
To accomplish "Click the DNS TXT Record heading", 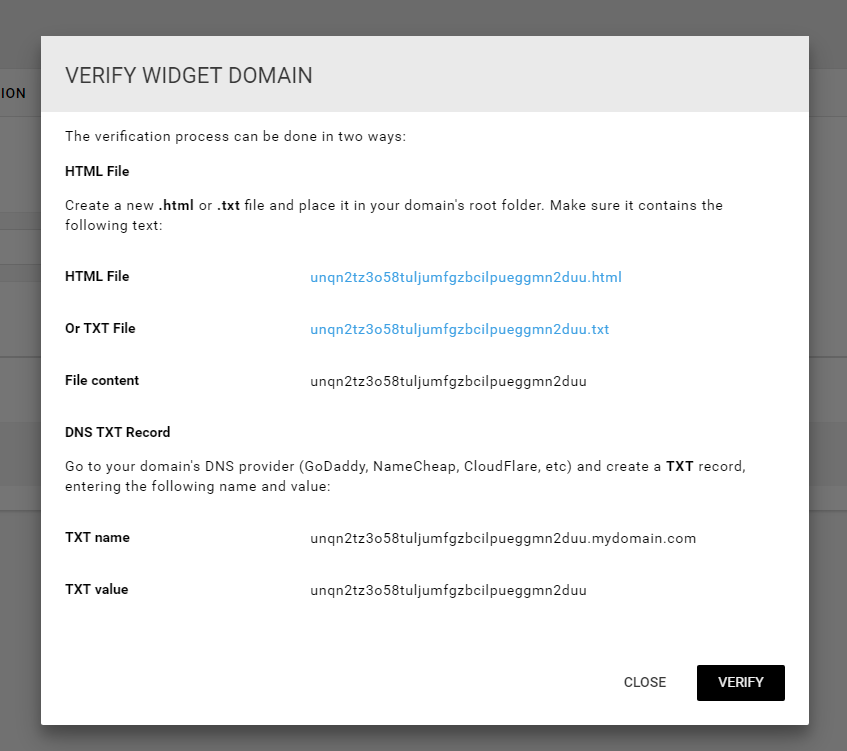I will 118,432.
